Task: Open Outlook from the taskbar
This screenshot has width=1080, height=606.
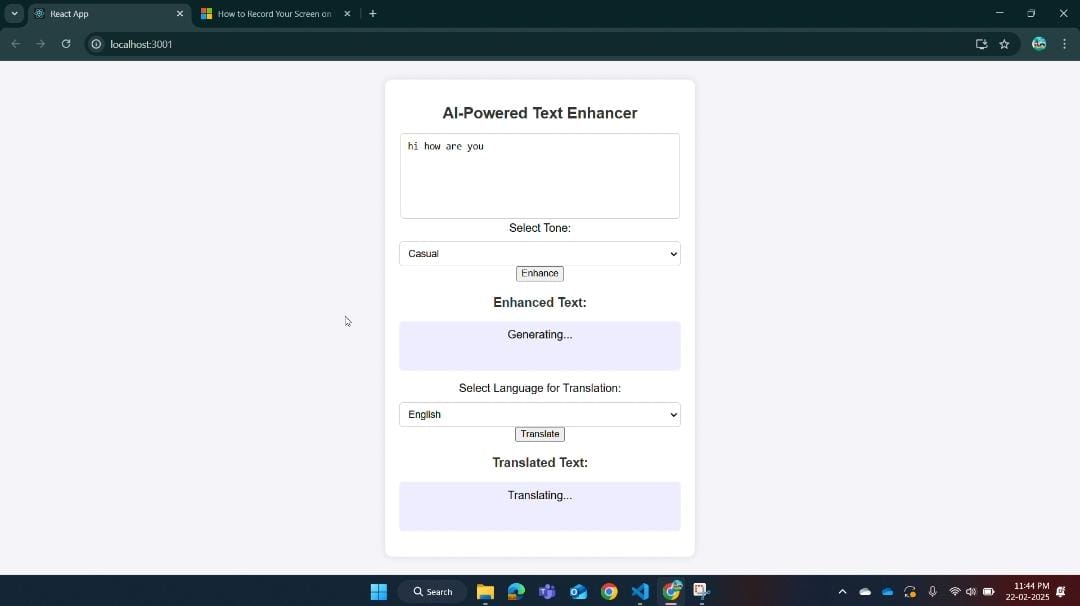Action: (x=578, y=591)
